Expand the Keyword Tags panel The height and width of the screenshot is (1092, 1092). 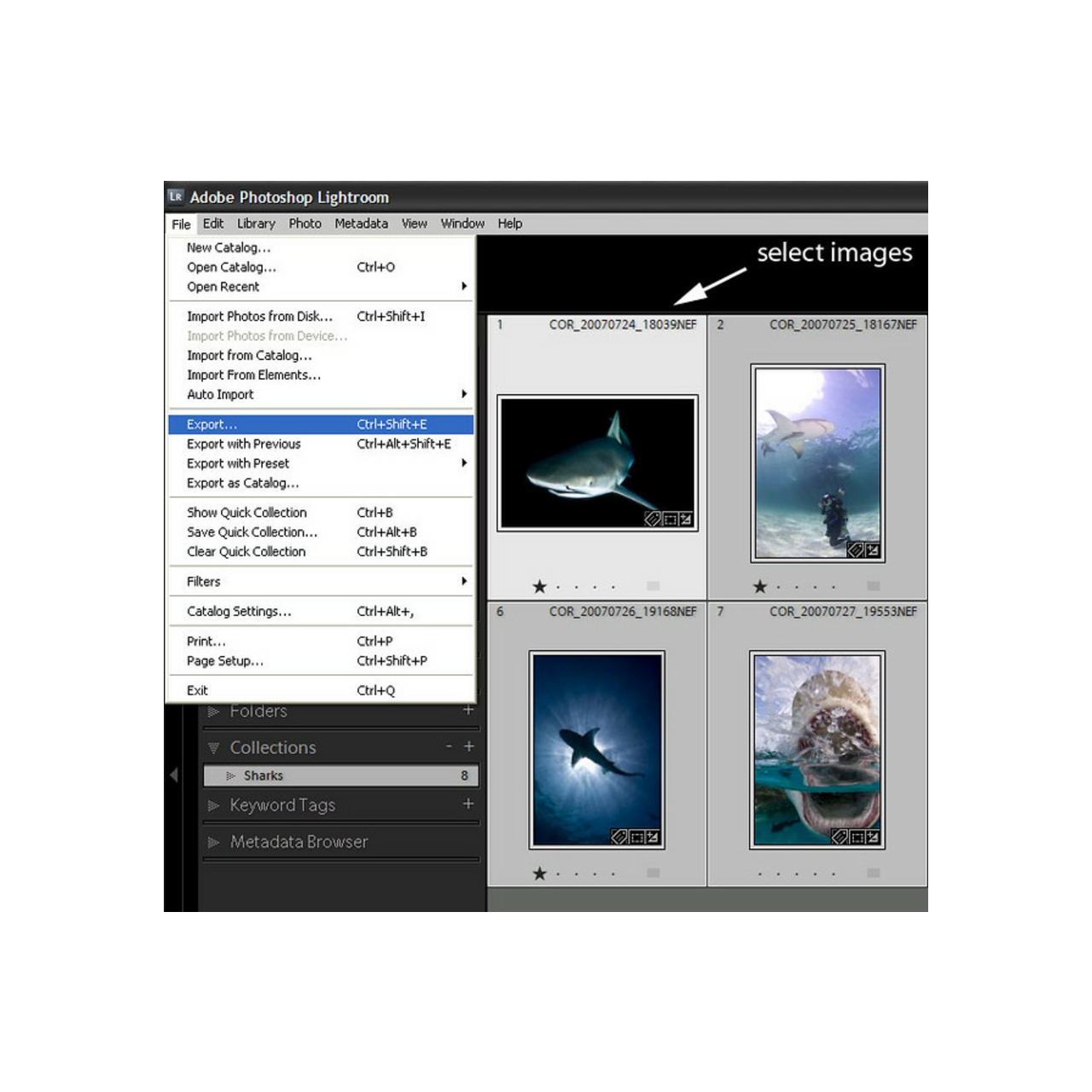click(x=212, y=804)
